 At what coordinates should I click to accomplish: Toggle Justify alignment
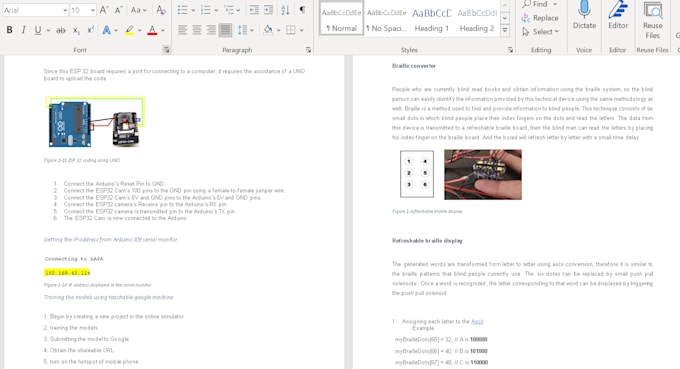[x=225, y=30]
